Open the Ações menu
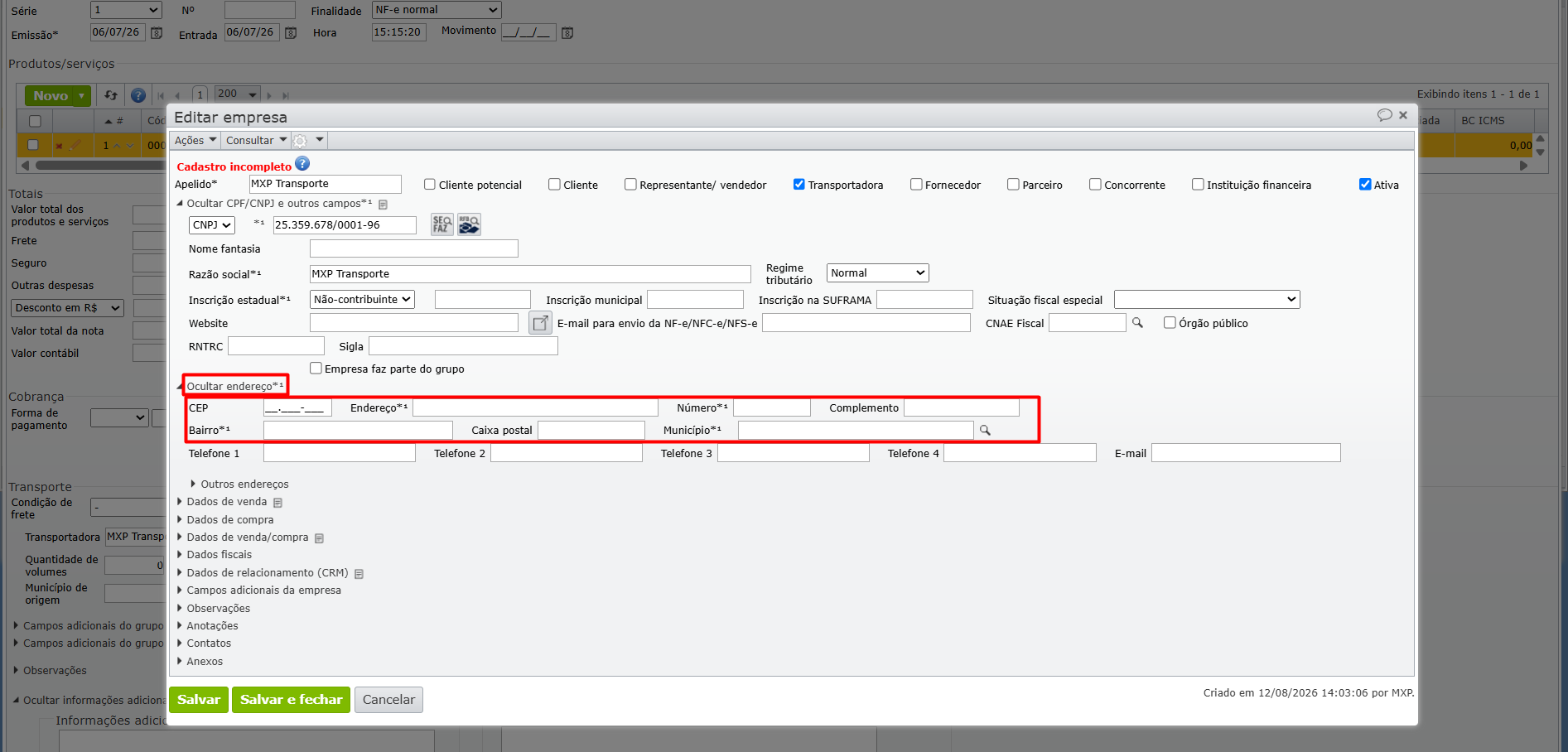Viewport: 1568px width, 752px height. (x=195, y=141)
